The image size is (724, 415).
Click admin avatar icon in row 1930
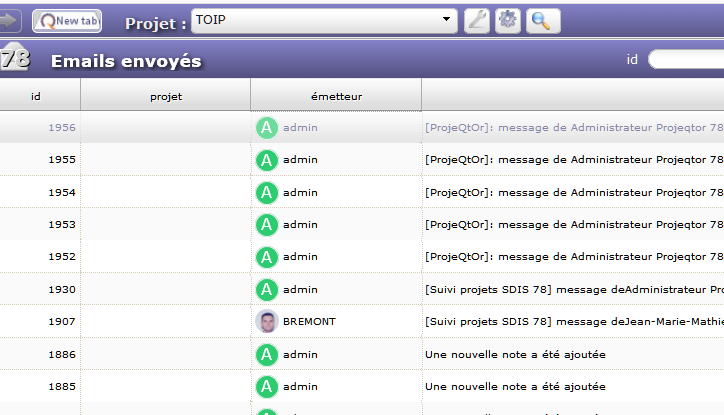pyautogui.click(x=266, y=290)
